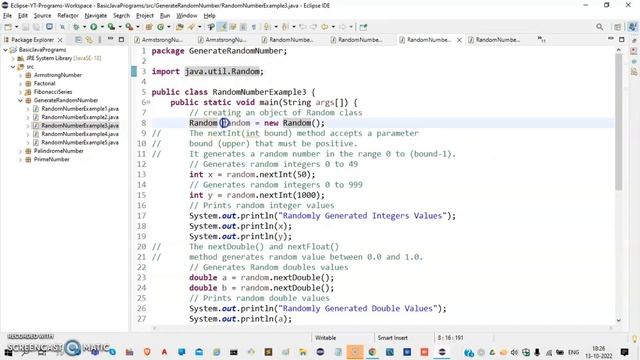The height and width of the screenshot is (360, 640).
Task: Click the External Tools run icon
Action: tap(129, 27)
